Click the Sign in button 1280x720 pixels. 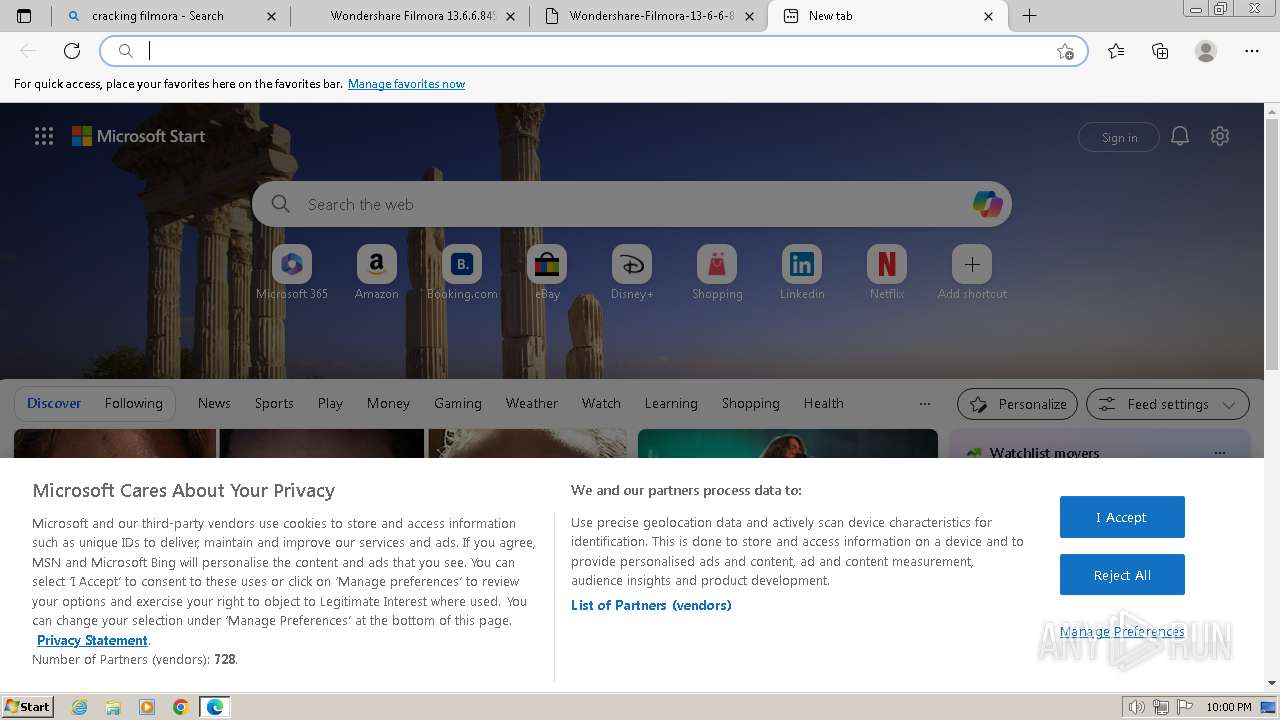[x=1119, y=138]
